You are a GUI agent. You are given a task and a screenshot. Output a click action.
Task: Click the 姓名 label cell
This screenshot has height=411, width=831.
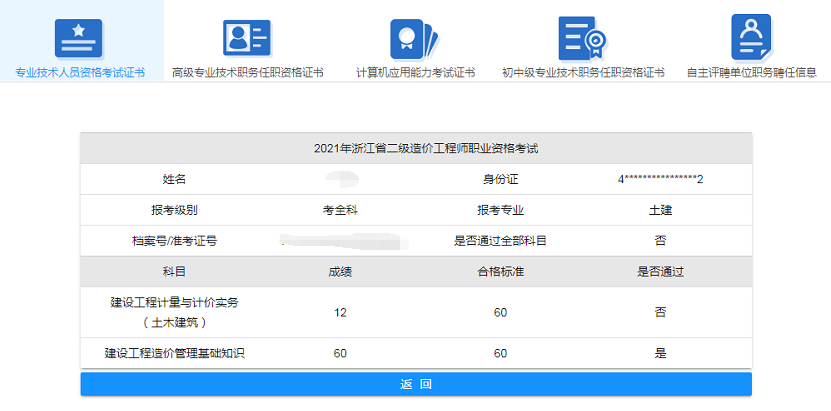[174, 180]
